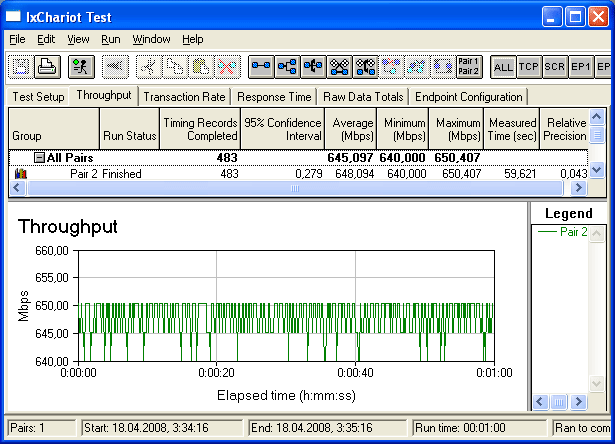The image size is (615, 444).
Task: Click the table's vertical scrollbar up arrow
Action: pos(597,116)
